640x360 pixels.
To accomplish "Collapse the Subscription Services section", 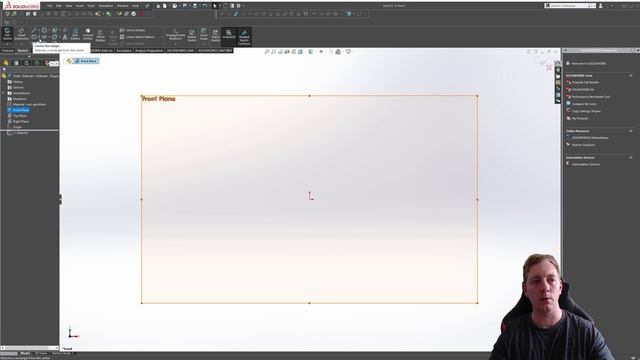I will (631, 158).
